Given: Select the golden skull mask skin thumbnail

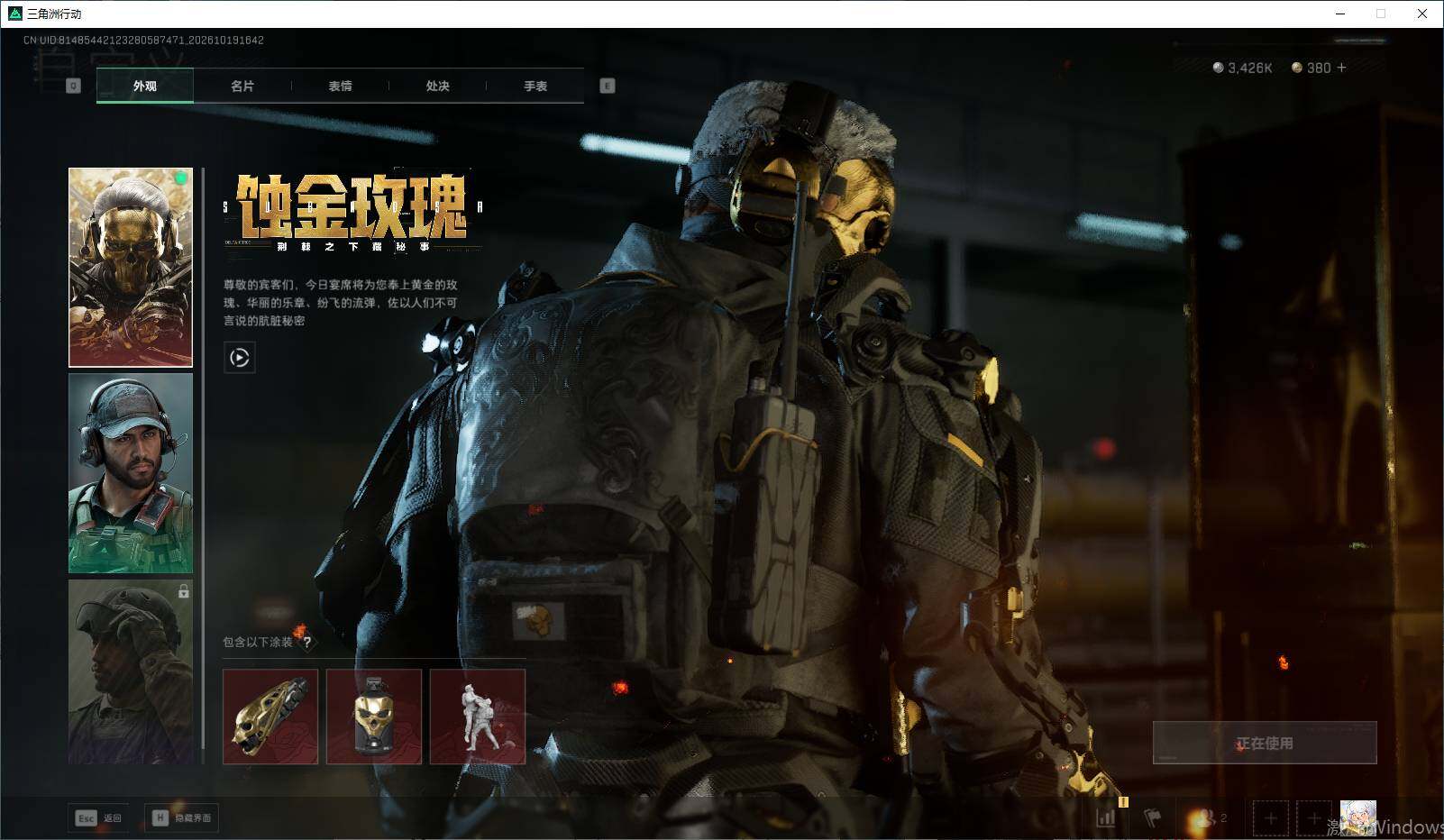Looking at the screenshot, I should (x=131, y=268).
